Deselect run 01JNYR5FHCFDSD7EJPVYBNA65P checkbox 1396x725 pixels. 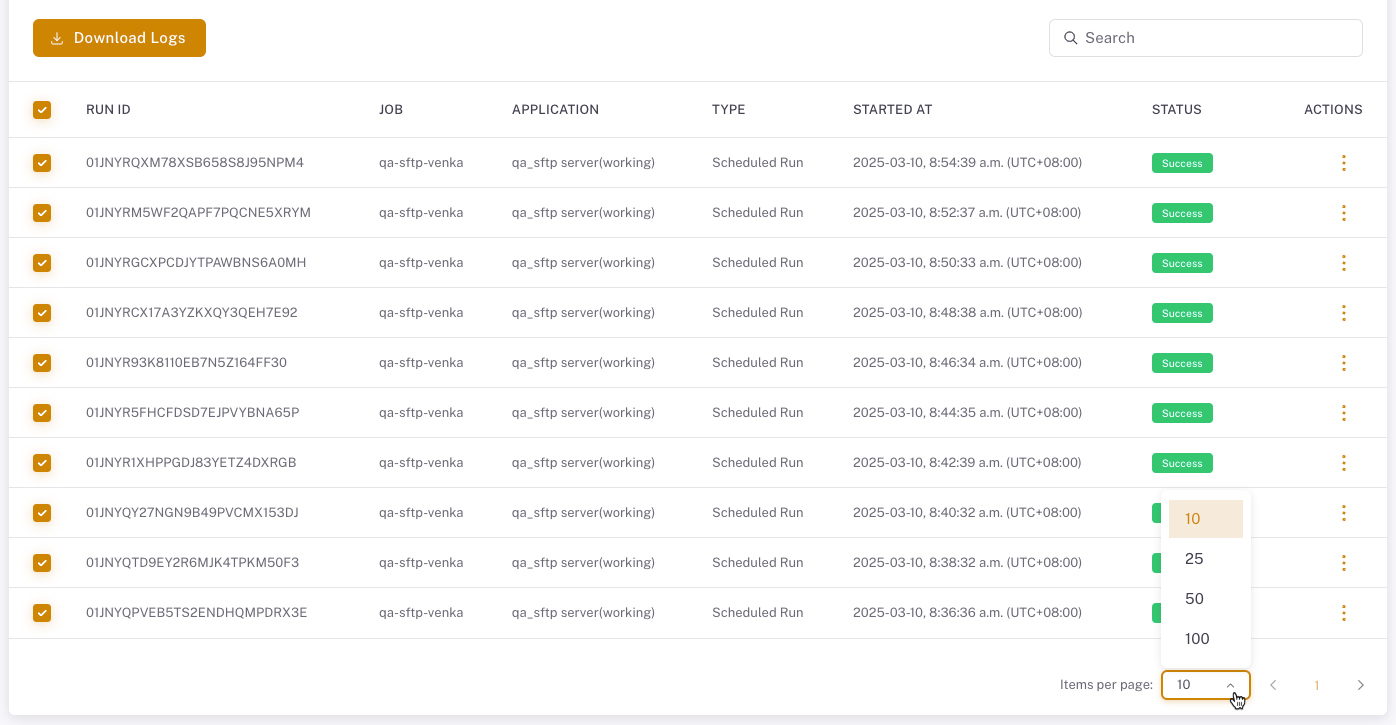coord(42,413)
